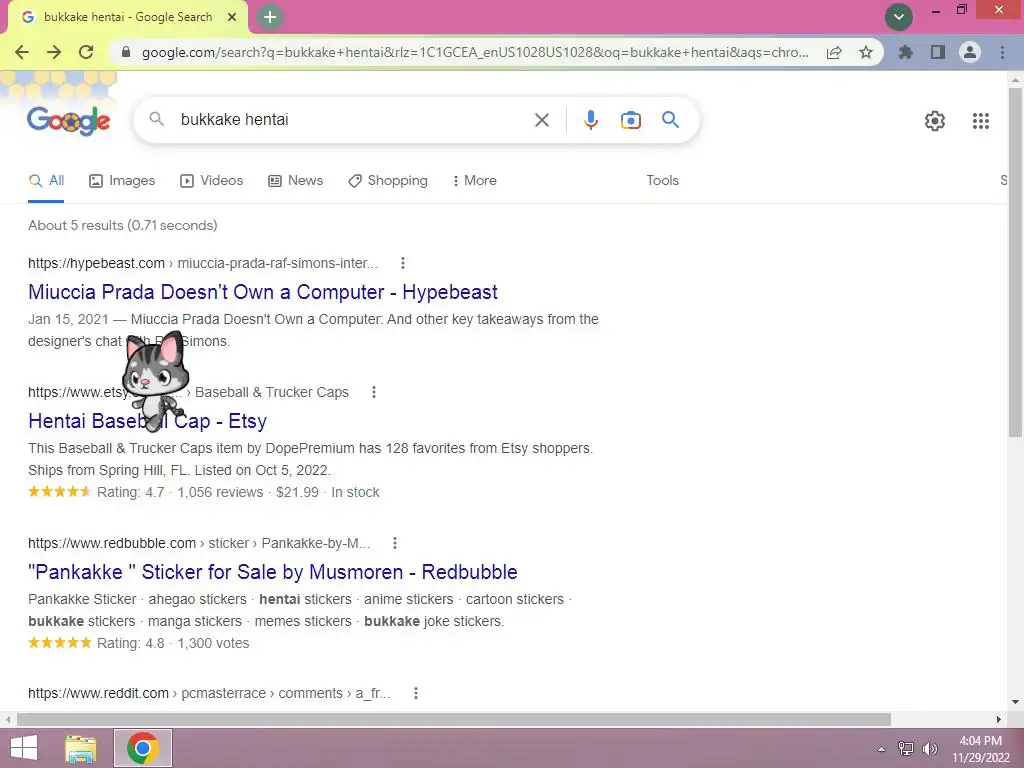Viewport: 1024px width, 768px height.
Task: Search by image with the camera icon
Action: (x=631, y=120)
